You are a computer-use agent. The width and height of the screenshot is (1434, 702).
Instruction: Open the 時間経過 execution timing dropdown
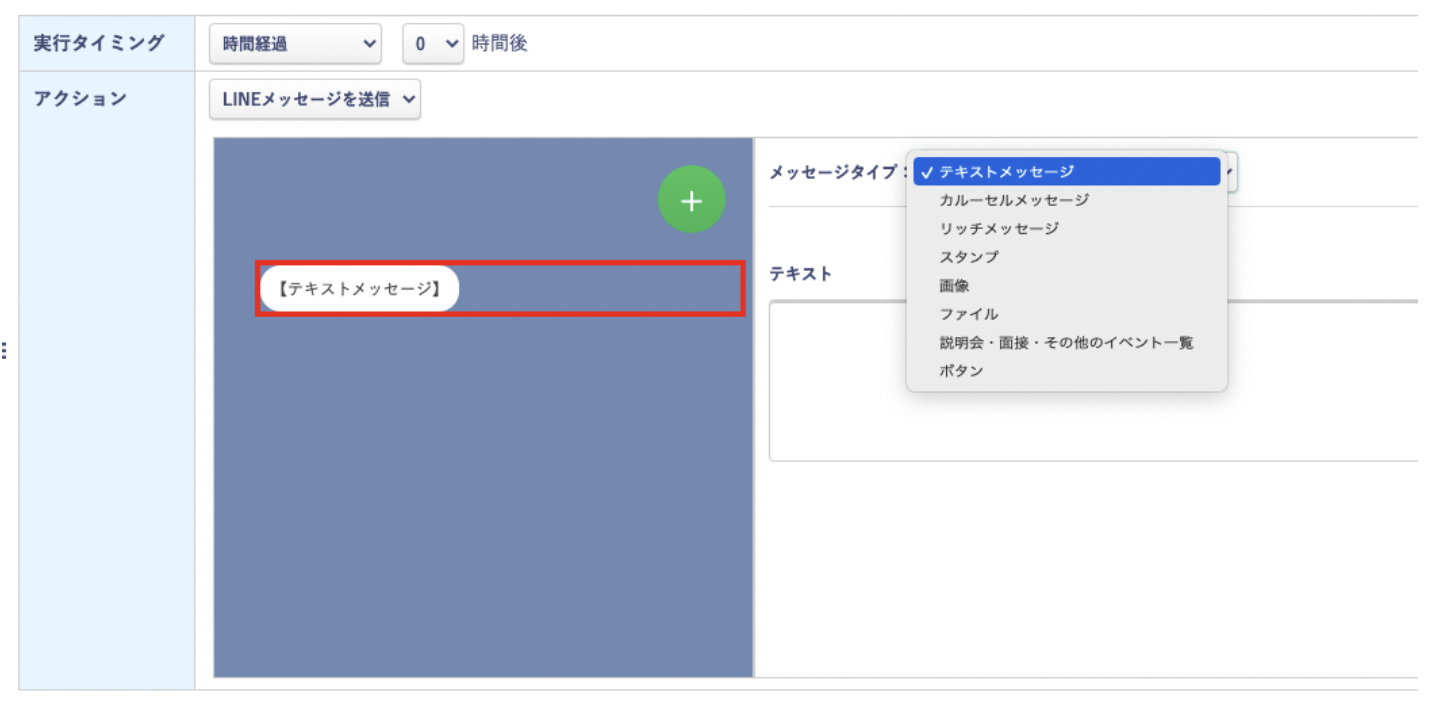click(295, 43)
